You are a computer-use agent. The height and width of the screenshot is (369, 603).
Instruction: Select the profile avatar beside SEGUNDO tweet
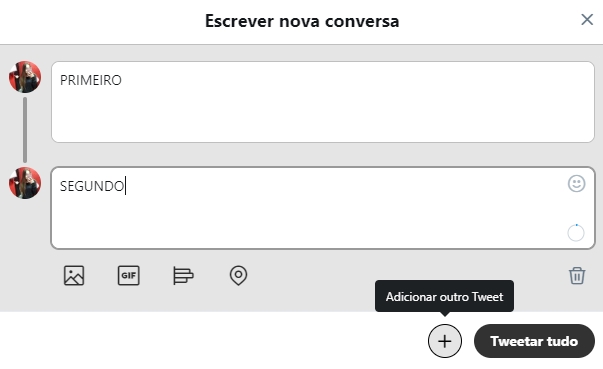tap(25, 183)
